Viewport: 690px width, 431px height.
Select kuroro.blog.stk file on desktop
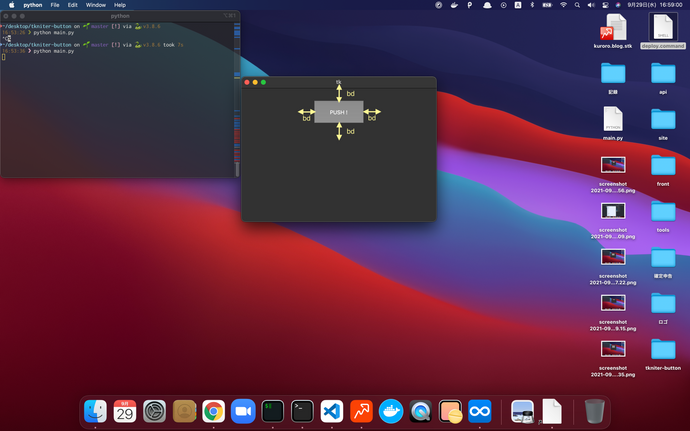coord(613,31)
